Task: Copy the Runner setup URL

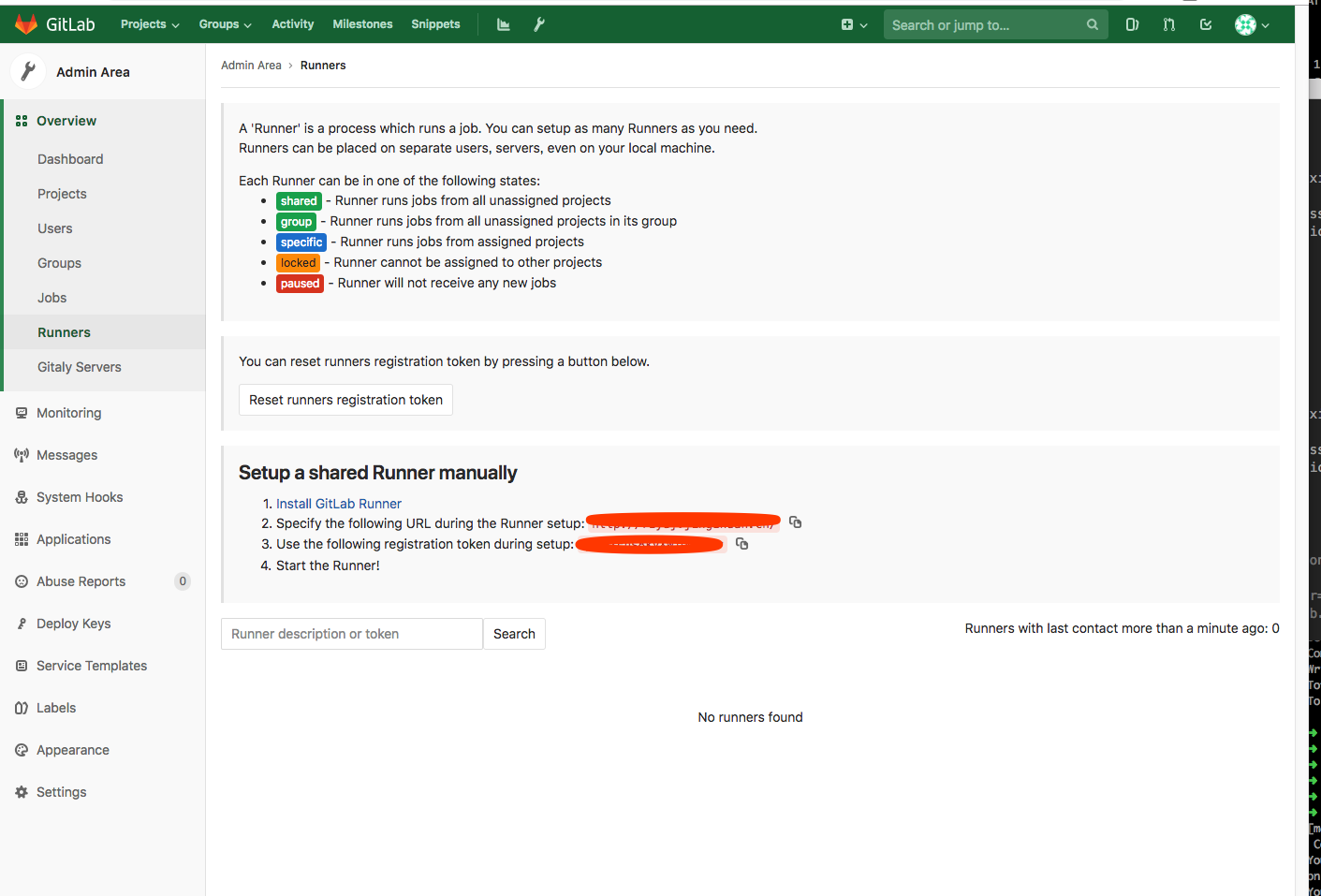Action: pyautogui.click(x=795, y=521)
